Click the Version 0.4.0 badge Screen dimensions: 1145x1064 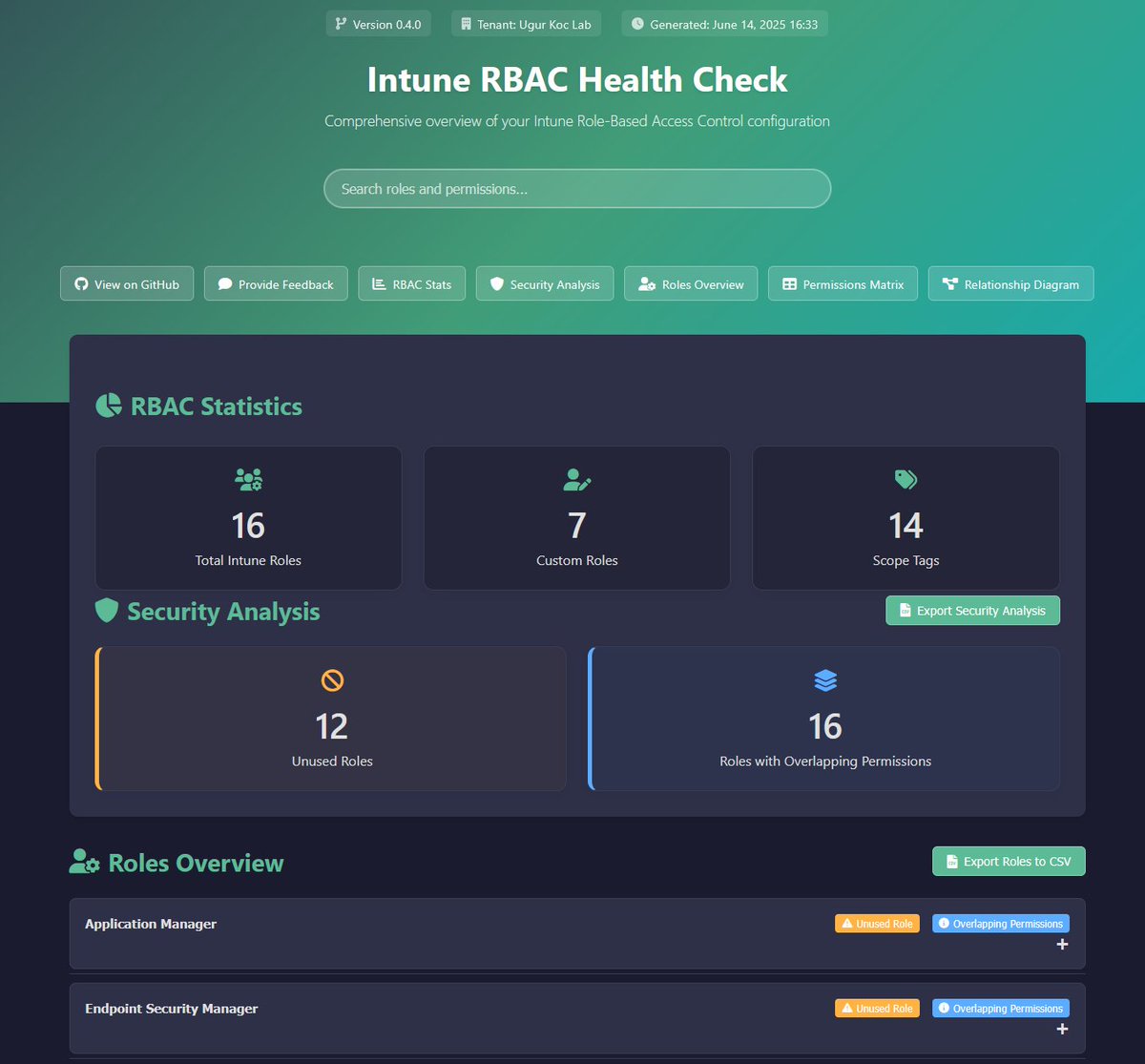pyautogui.click(x=379, y=24)
